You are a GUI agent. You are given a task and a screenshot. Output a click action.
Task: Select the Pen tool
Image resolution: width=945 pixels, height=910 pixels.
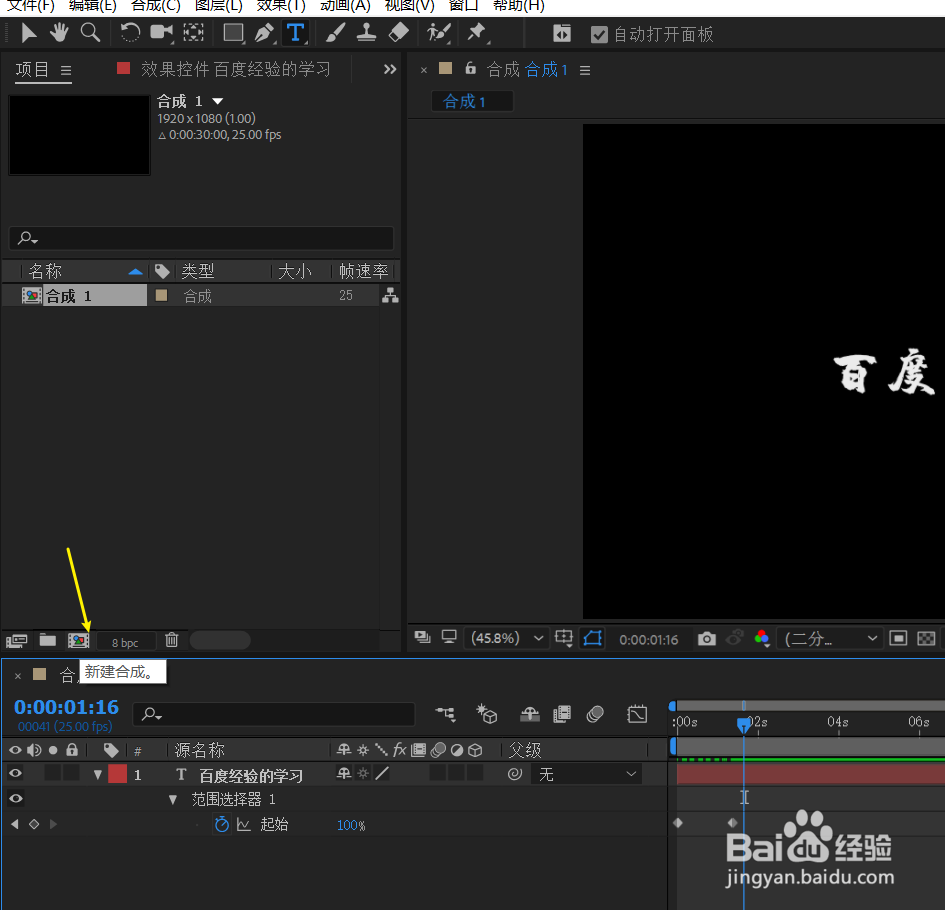click(x=264, y=33)
